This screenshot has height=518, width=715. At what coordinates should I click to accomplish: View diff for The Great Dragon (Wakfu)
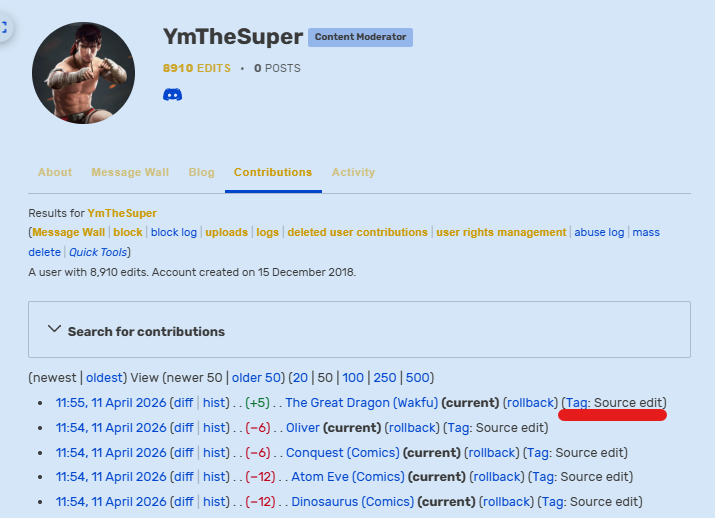click(x=183, y=403)
